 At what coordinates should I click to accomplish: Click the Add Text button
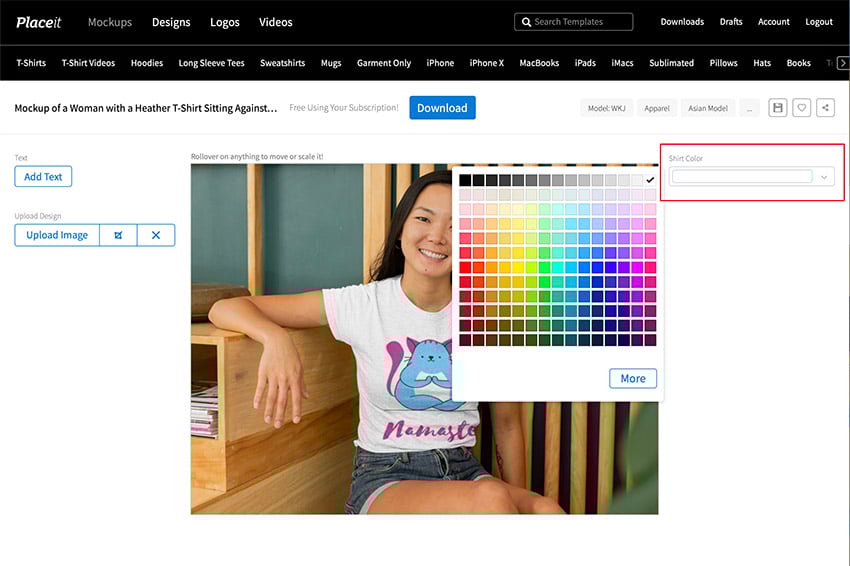pyautogui.click(x=43, y=177)
